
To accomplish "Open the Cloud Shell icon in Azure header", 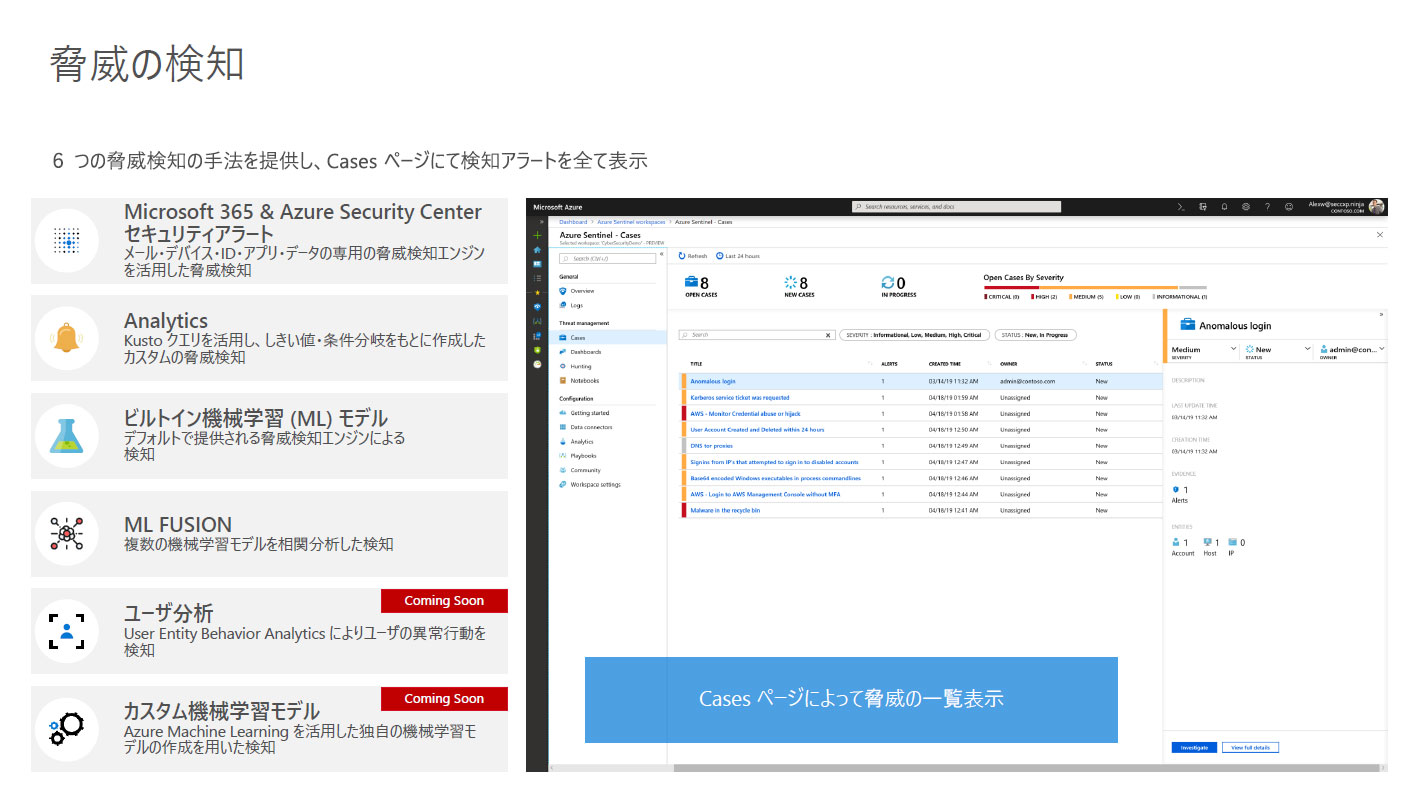I will click(x=1181, y=207).
